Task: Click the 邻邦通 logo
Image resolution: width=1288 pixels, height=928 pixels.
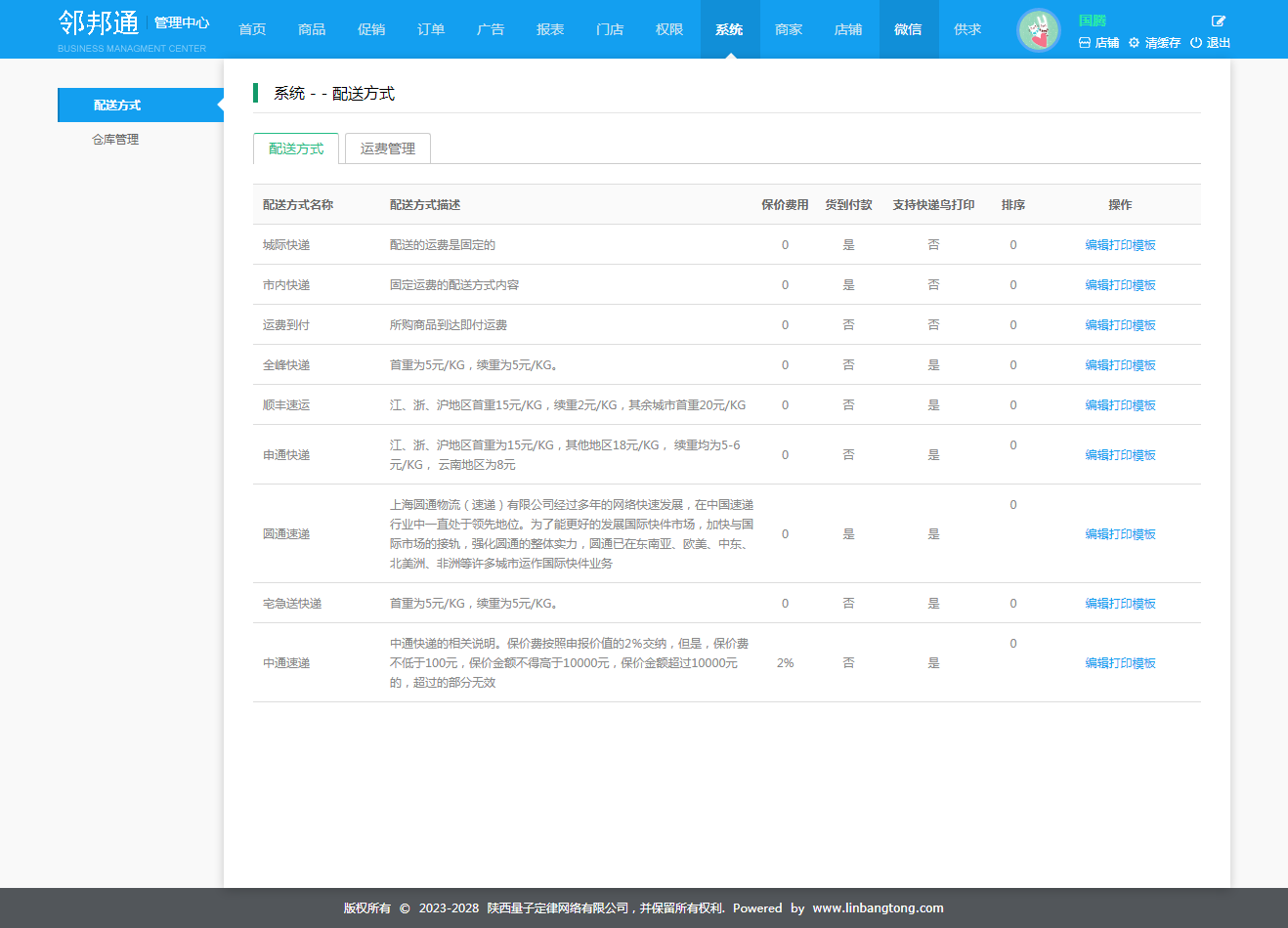Action: pos(99,22)
